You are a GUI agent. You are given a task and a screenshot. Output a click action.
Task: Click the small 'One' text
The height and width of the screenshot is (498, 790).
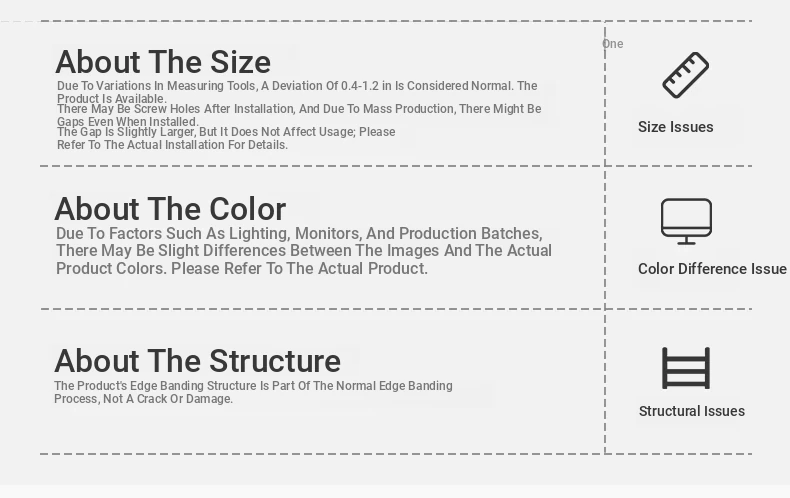tap(613, 44)
